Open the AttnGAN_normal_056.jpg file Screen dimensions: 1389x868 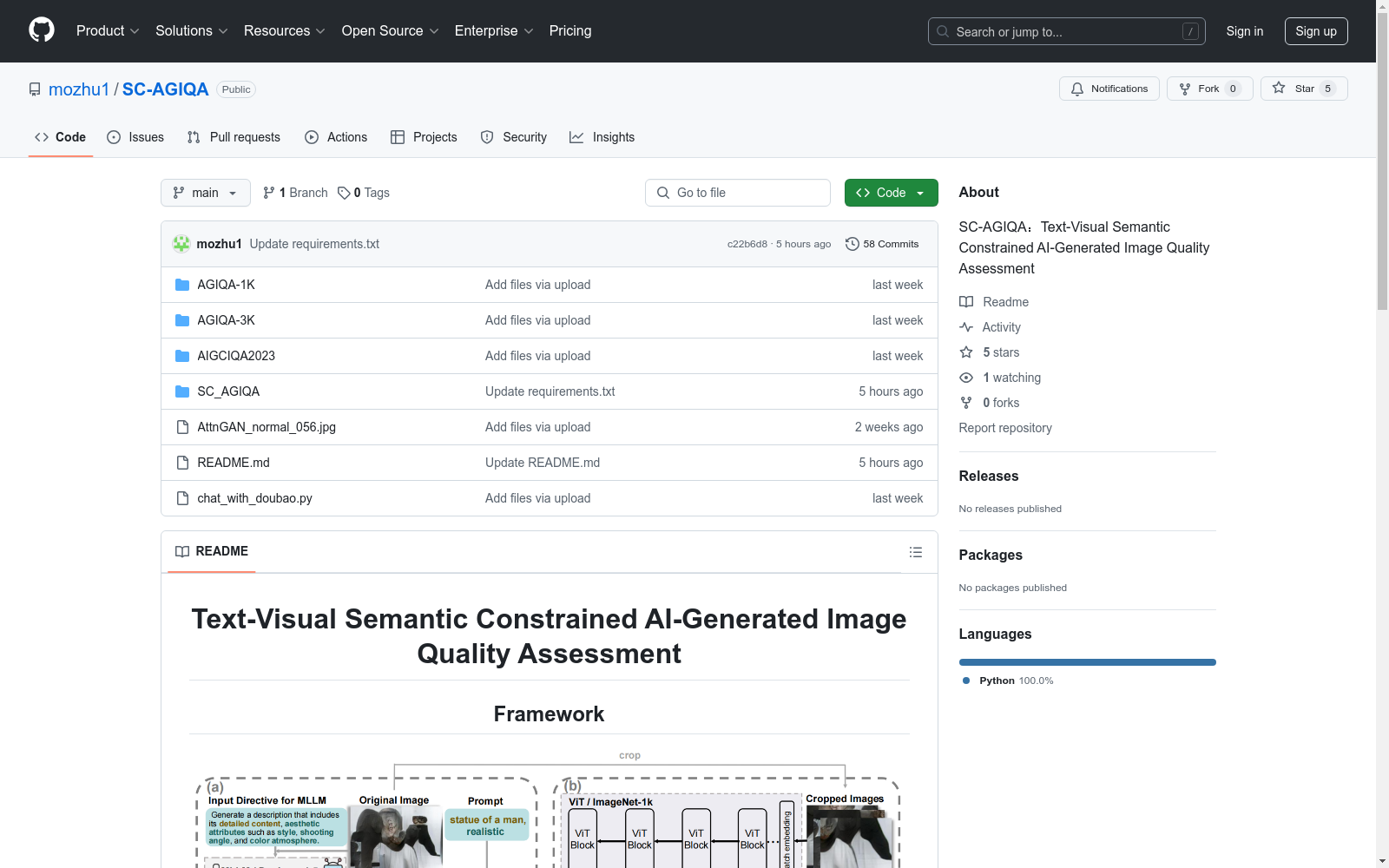[267, 427]
